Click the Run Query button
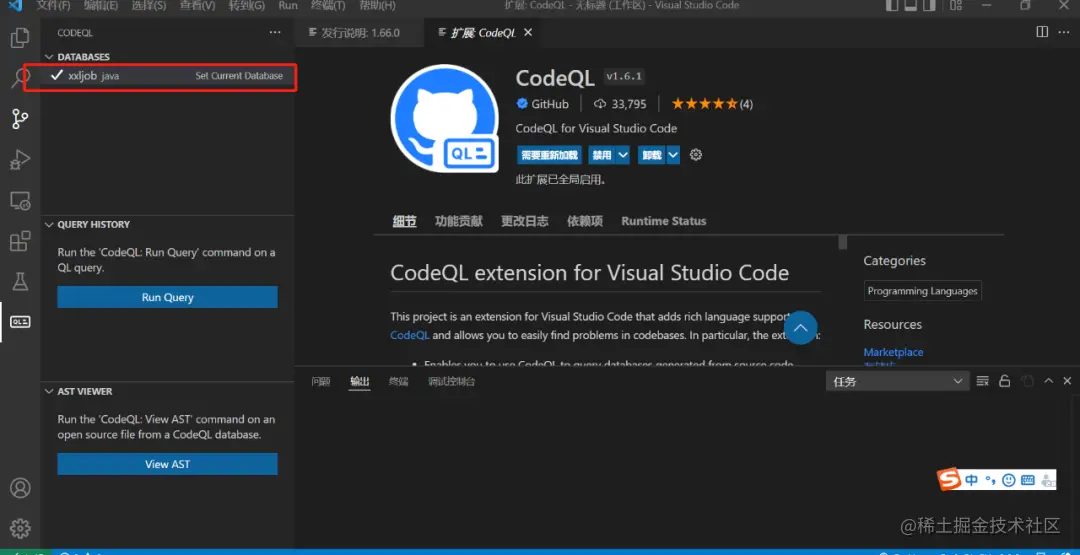The height and width of the screenshot is (555, 1080). click(x=167, y=297)
